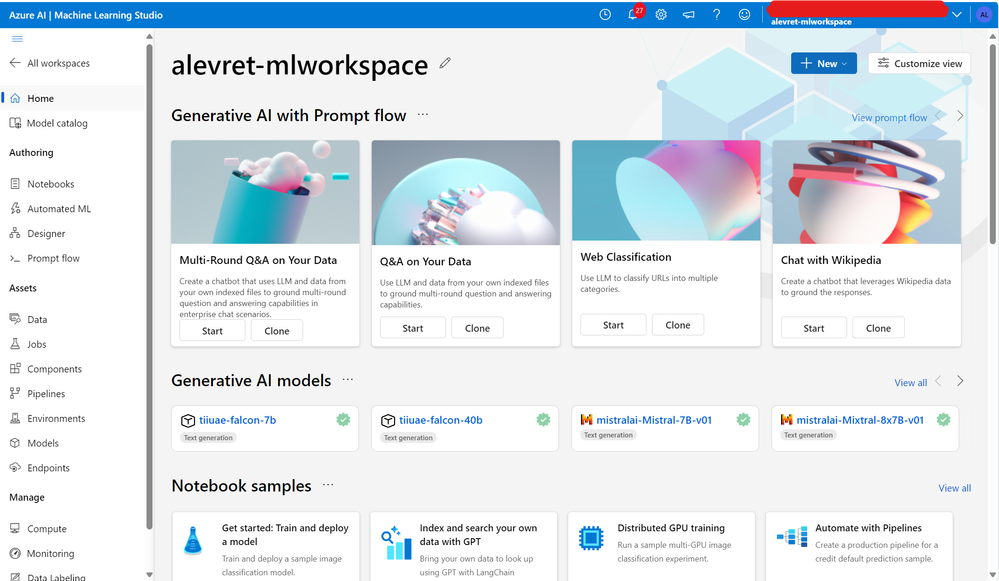Screen dimensions: 999x581
Task: Open notifications bell with 27 badge
Action: [x=635, y=13]
